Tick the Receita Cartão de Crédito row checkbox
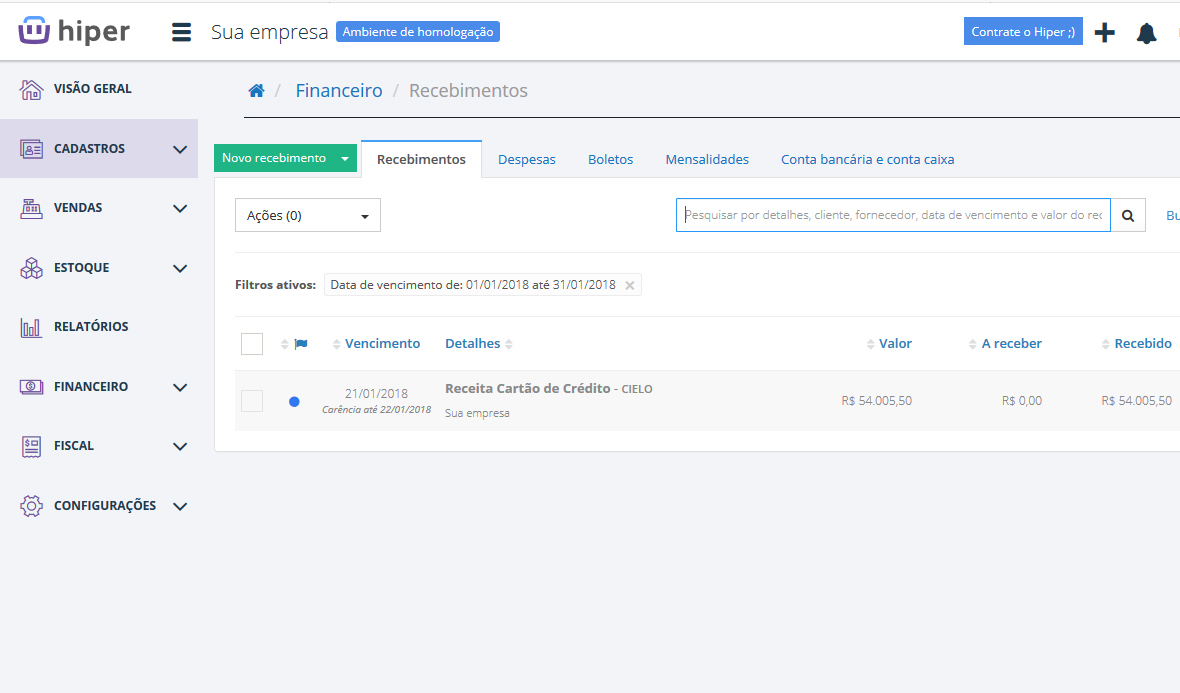Viewport: 1180px width, 693px height. 252,401
